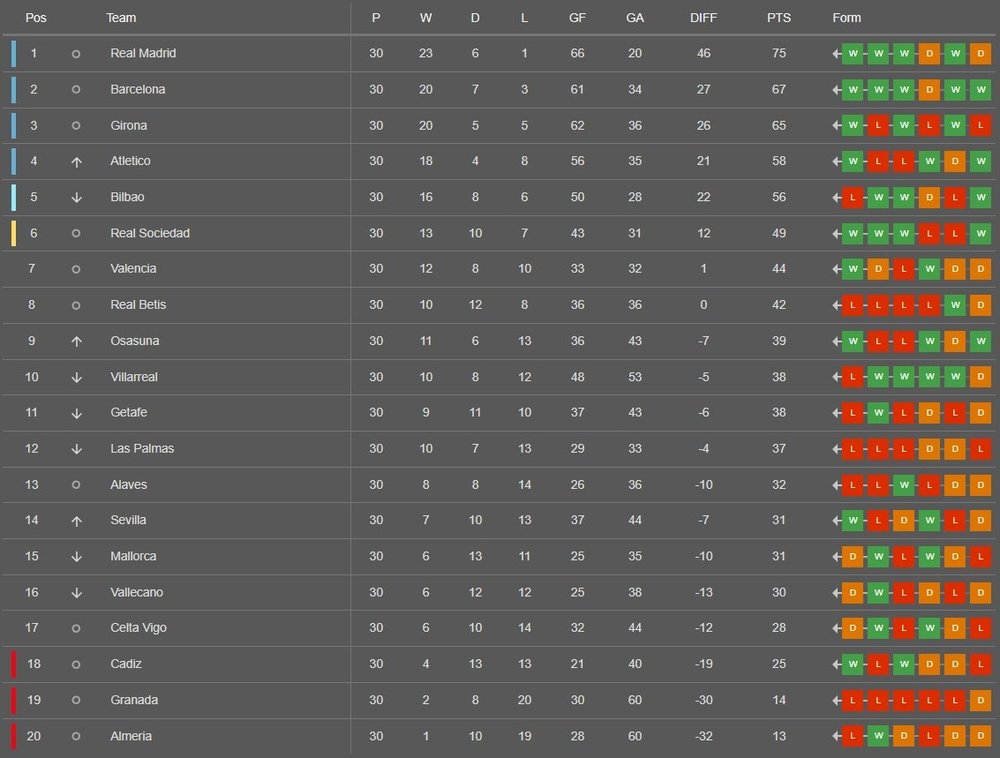The width and height of the screenshot is (1000, 758).
Task: Click Sevilla's up-arrow movement icon
Action: click(76, 520)
